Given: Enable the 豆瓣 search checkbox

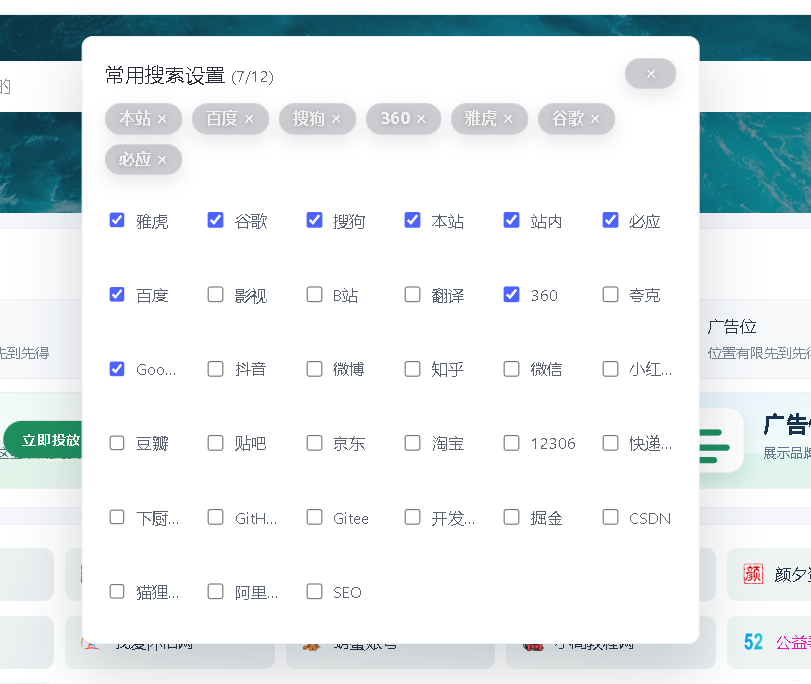Looking at the screenshot, I should pyautogui.click(x=117, y=443).
